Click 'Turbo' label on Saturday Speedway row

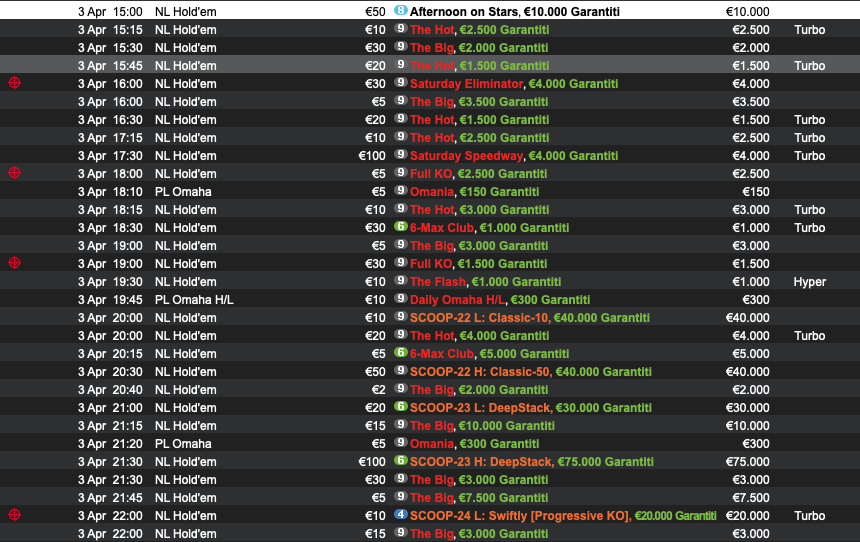coord(810,156)
